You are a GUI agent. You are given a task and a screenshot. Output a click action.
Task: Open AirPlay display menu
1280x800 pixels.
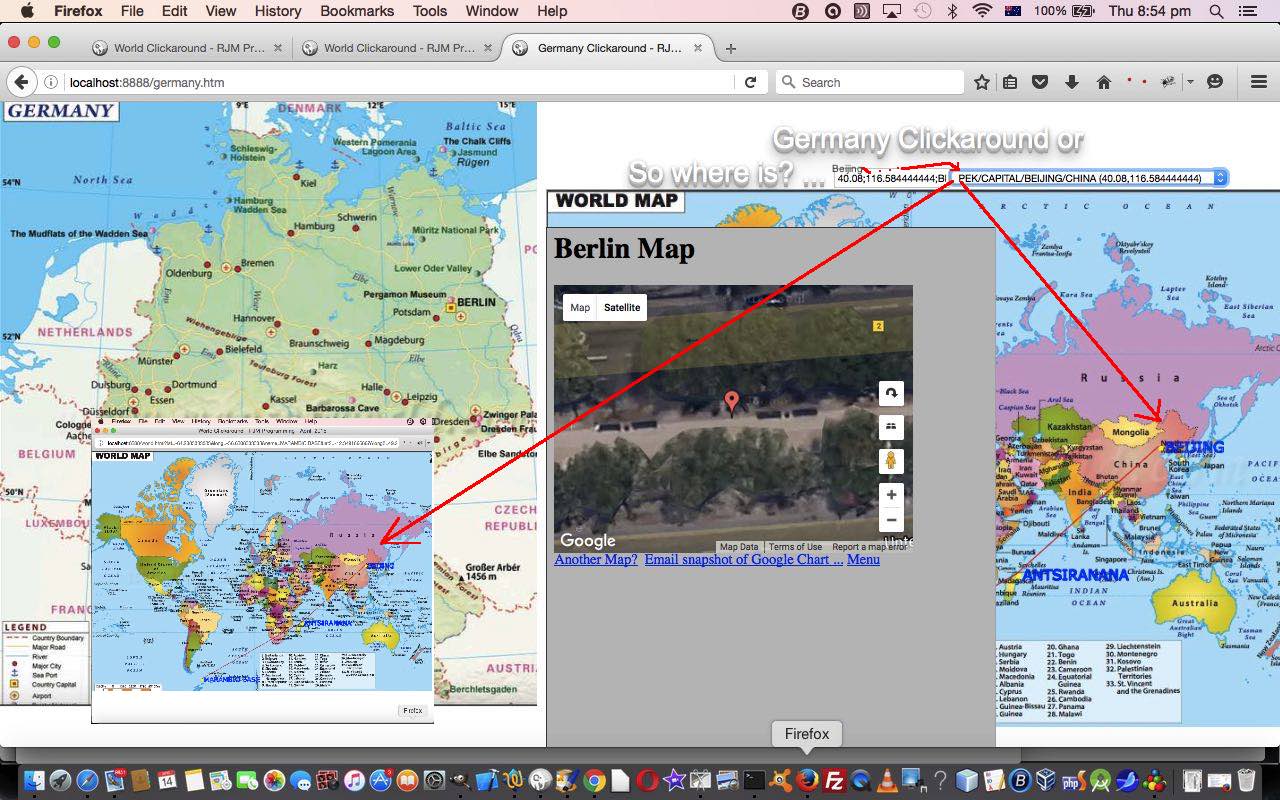click(891, 11)
